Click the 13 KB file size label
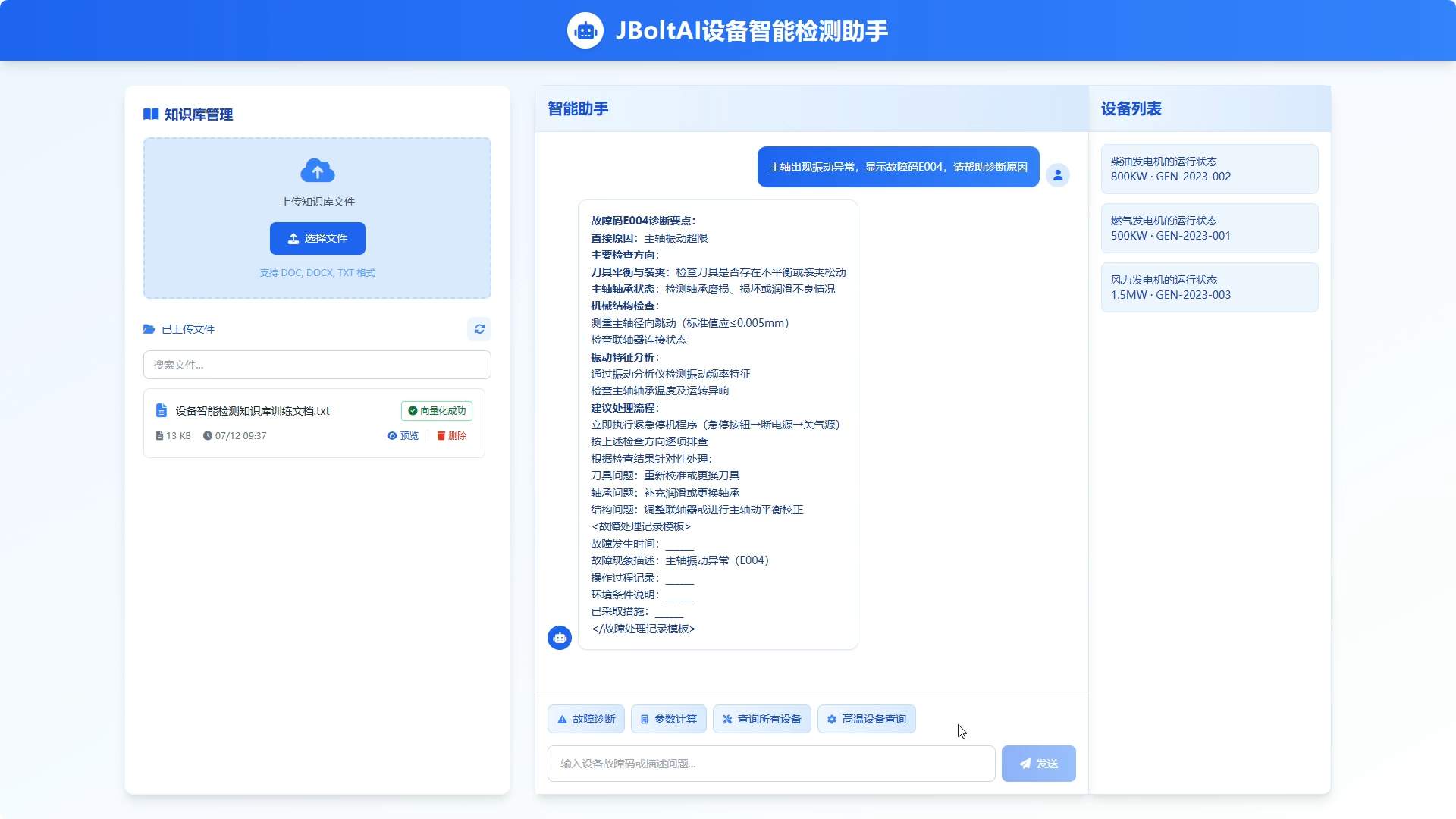 (173, 436)
